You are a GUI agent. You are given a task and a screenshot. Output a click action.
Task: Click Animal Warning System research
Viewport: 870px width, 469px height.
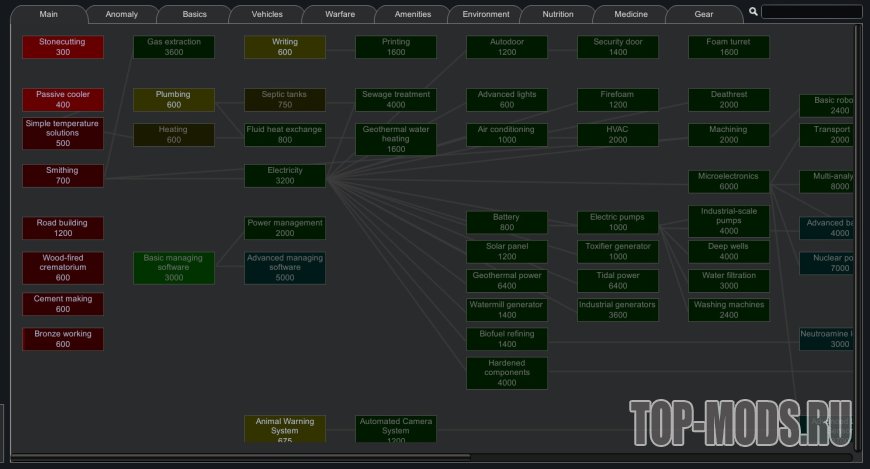pyautogui.click(x=285, y=429)
